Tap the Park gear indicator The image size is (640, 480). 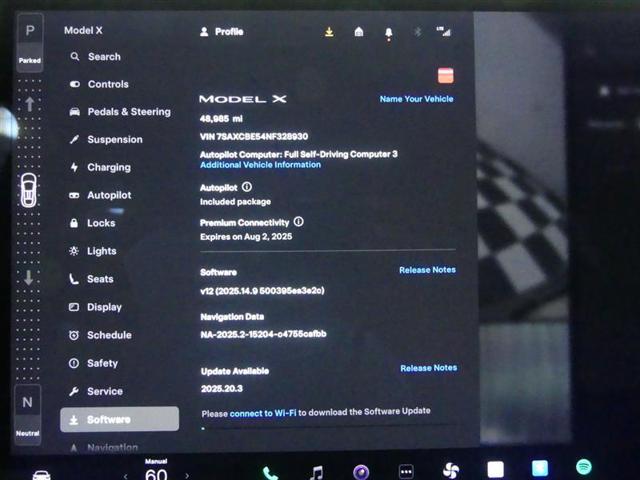point(30,42)
